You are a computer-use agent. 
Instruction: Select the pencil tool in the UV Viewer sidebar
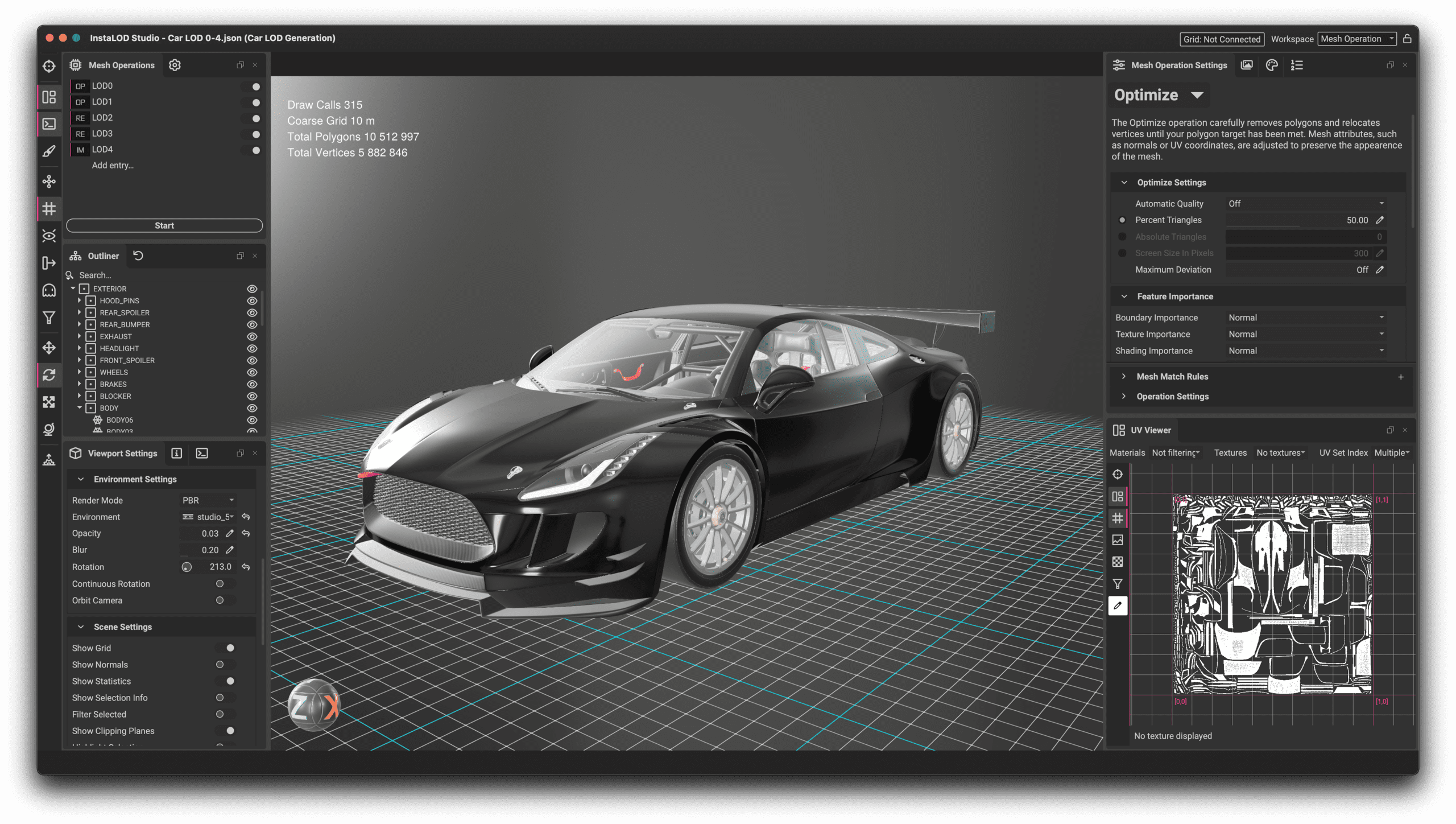pyautogui.click(x=1118, y=606)
